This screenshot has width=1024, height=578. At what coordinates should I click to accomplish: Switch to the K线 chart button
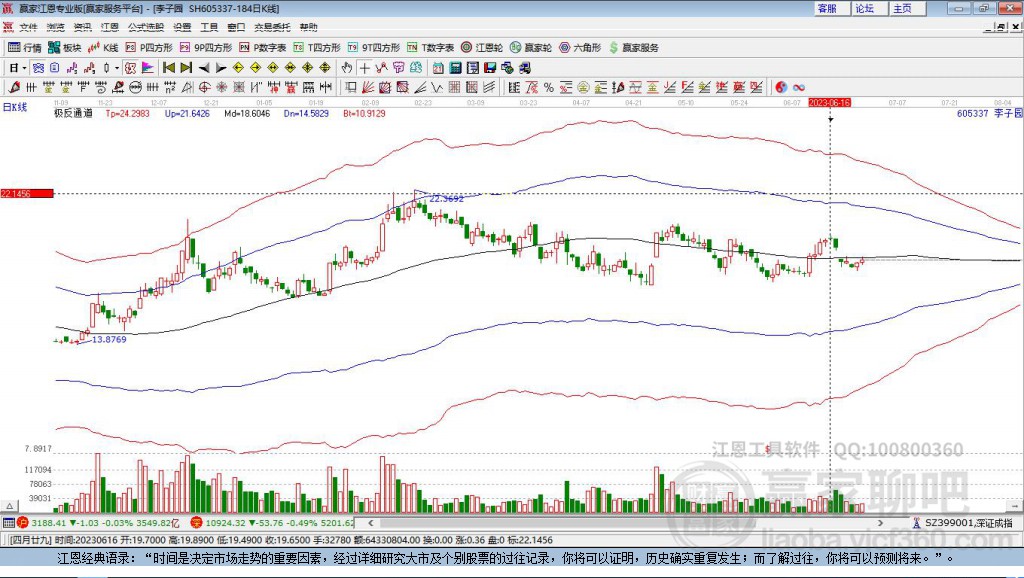pos(103,48)
